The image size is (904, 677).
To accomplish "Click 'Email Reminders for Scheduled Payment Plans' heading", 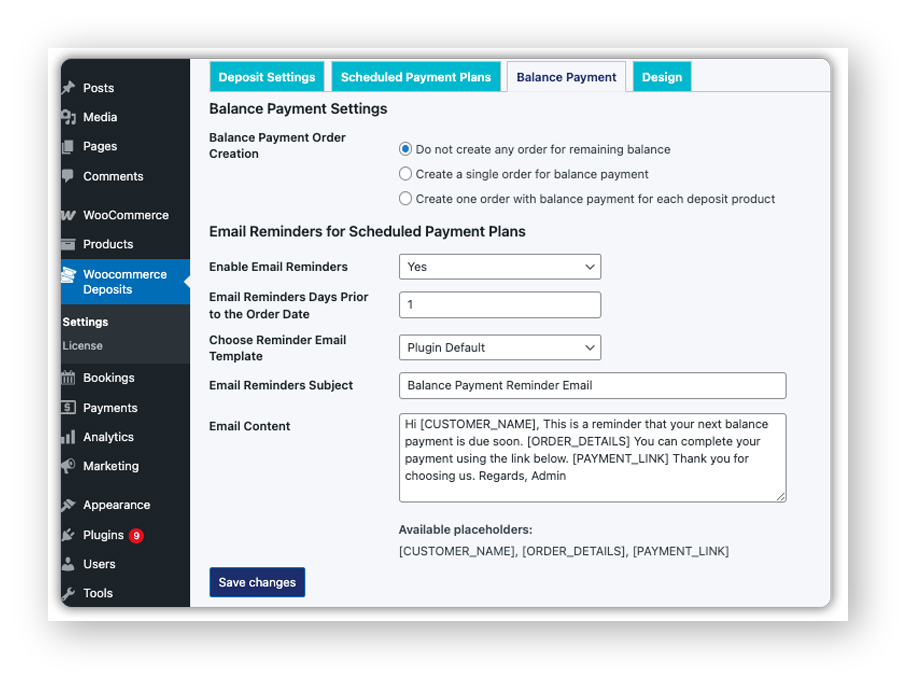I will tap(367, 232).
